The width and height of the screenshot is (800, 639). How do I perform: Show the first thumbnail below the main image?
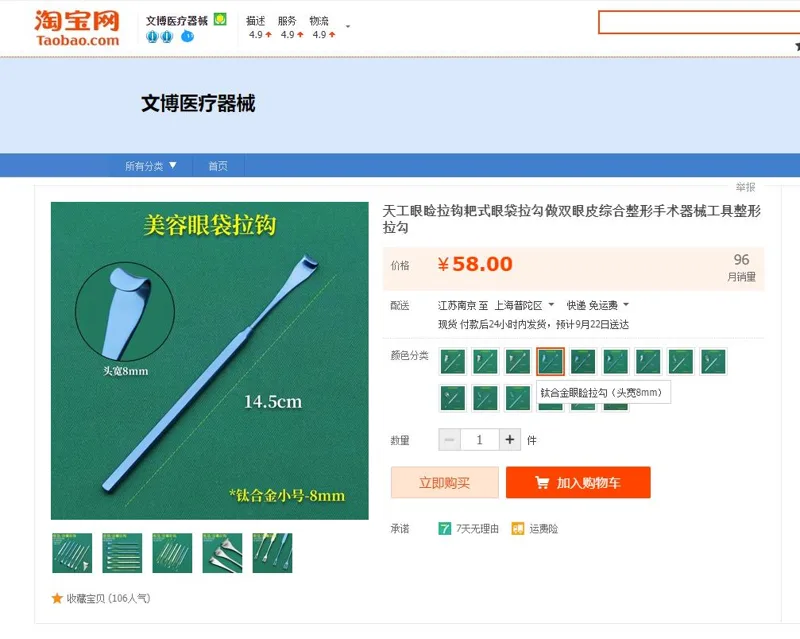[x=72, y=553]
